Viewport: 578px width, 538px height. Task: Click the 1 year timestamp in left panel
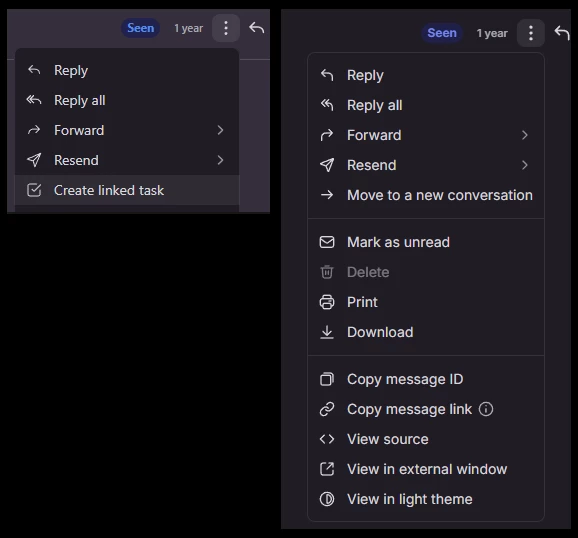tap(188, 28)
